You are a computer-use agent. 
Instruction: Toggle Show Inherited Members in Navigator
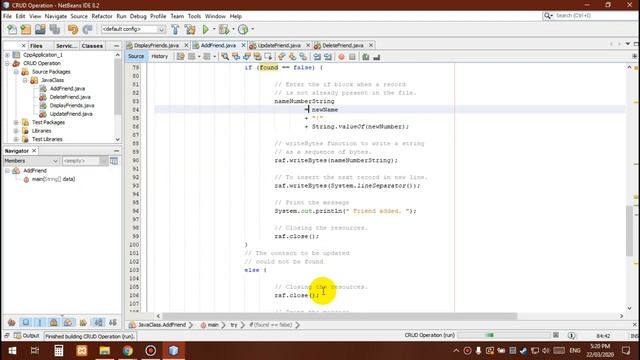point(12,322)
